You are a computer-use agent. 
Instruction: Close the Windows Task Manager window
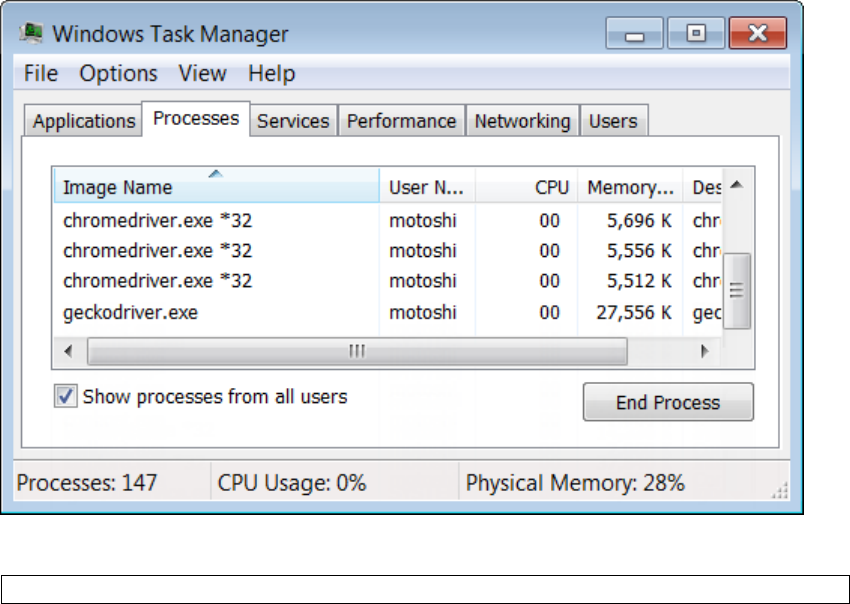pos(758,34)
